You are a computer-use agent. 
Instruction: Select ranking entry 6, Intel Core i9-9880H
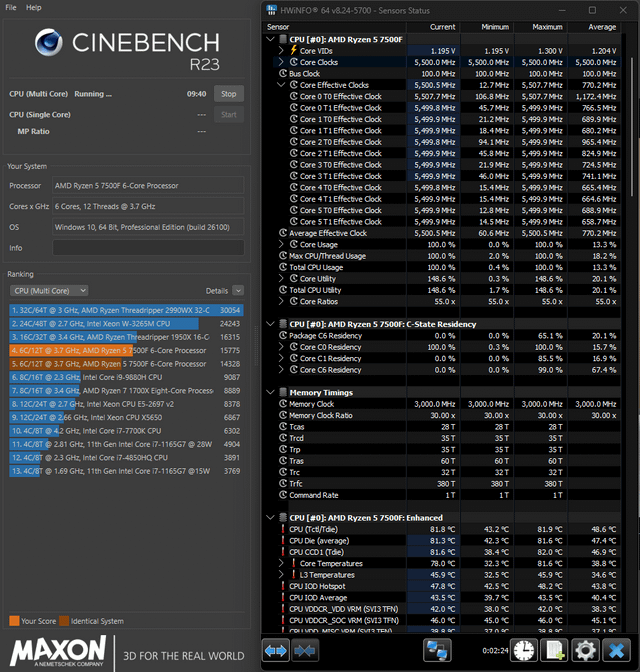click(x=126, y=377)
